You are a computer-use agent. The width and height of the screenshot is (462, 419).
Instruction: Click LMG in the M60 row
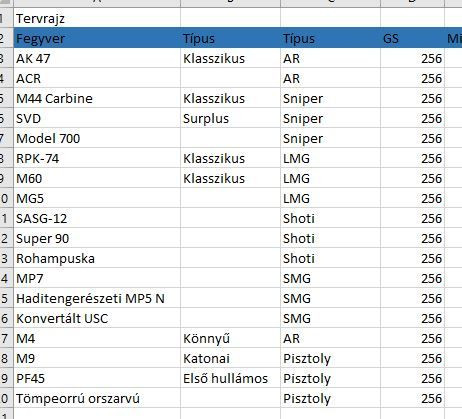330,178
